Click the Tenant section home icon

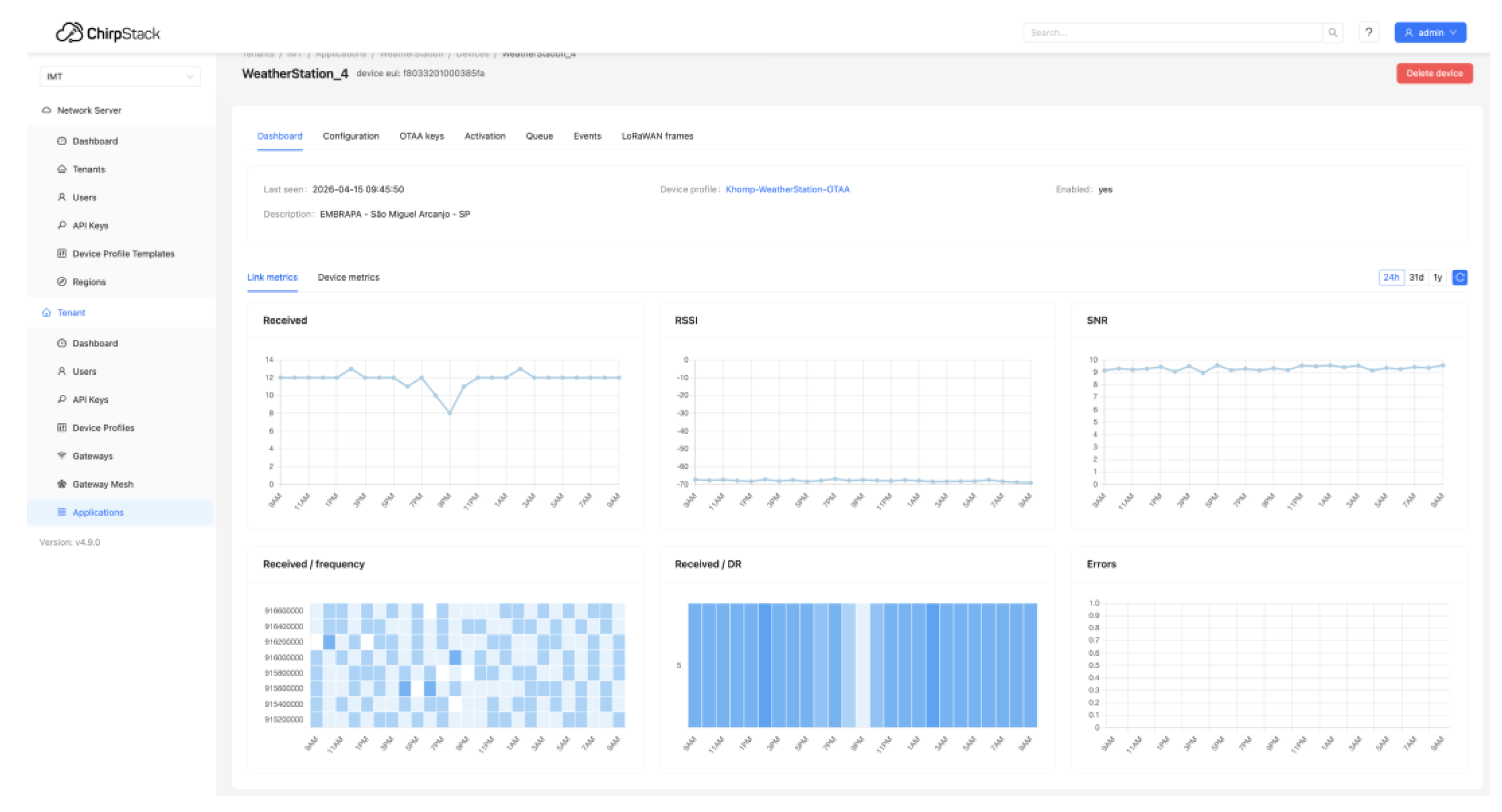tap(47, 312)
